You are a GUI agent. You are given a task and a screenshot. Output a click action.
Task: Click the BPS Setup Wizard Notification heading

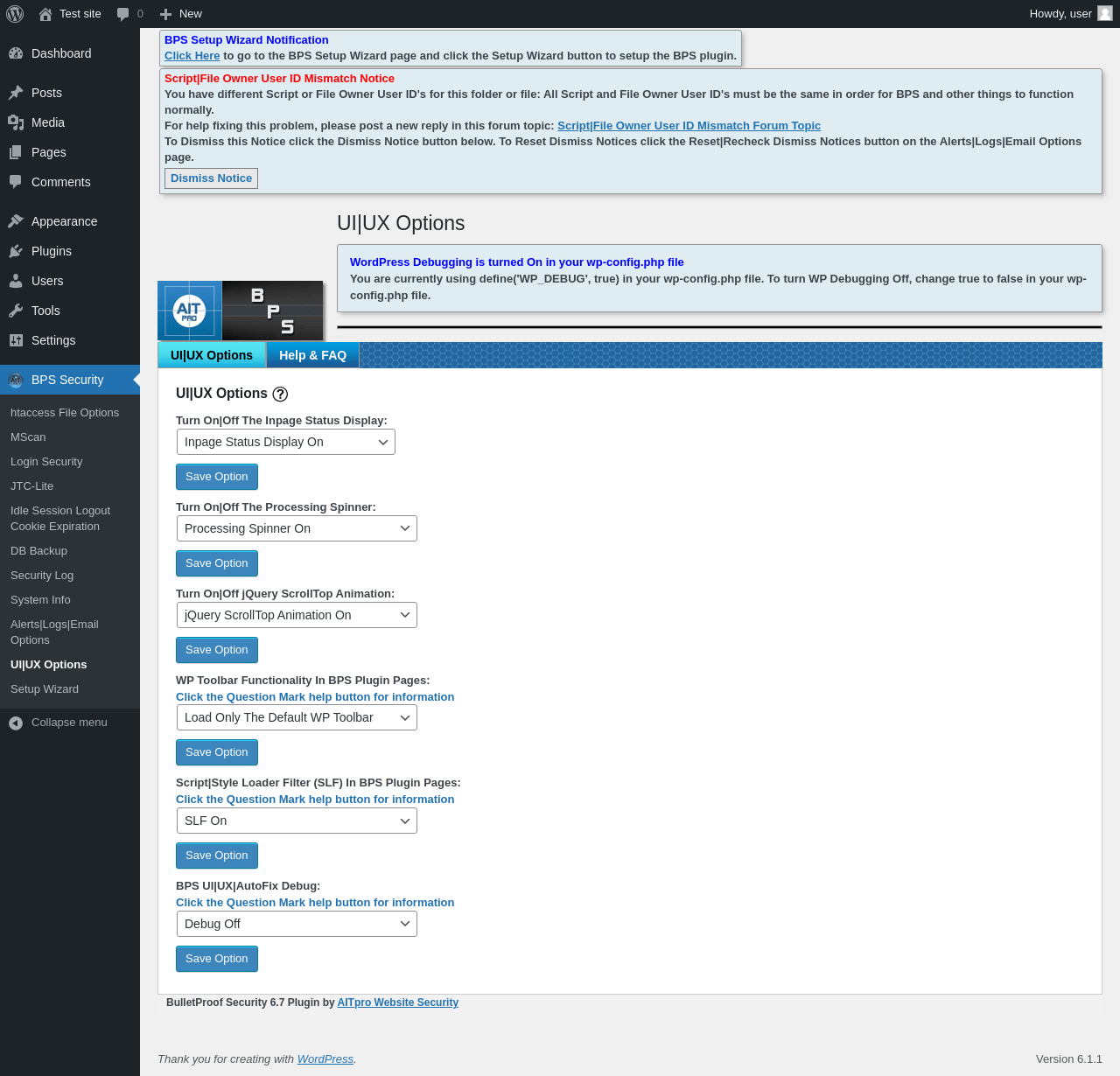pos(247,40)
